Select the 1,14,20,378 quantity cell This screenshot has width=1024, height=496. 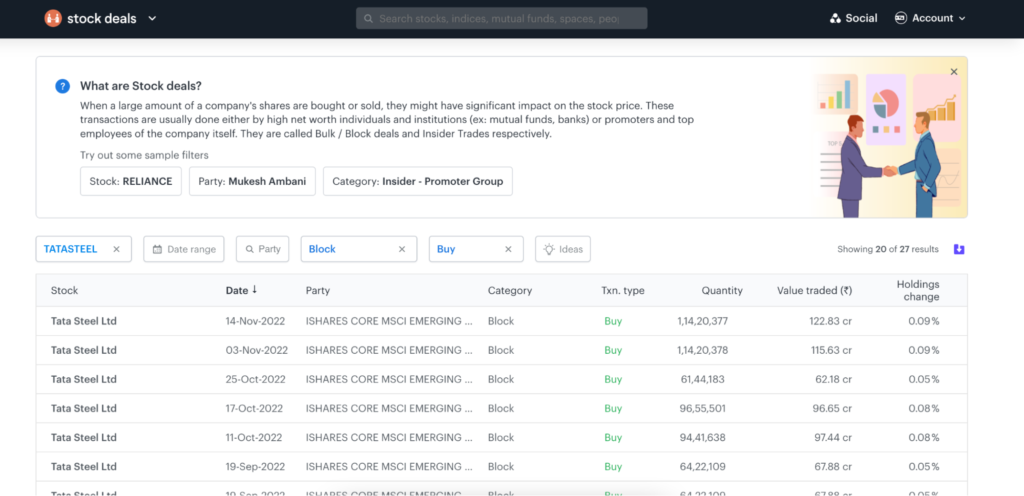coord(703,350)
